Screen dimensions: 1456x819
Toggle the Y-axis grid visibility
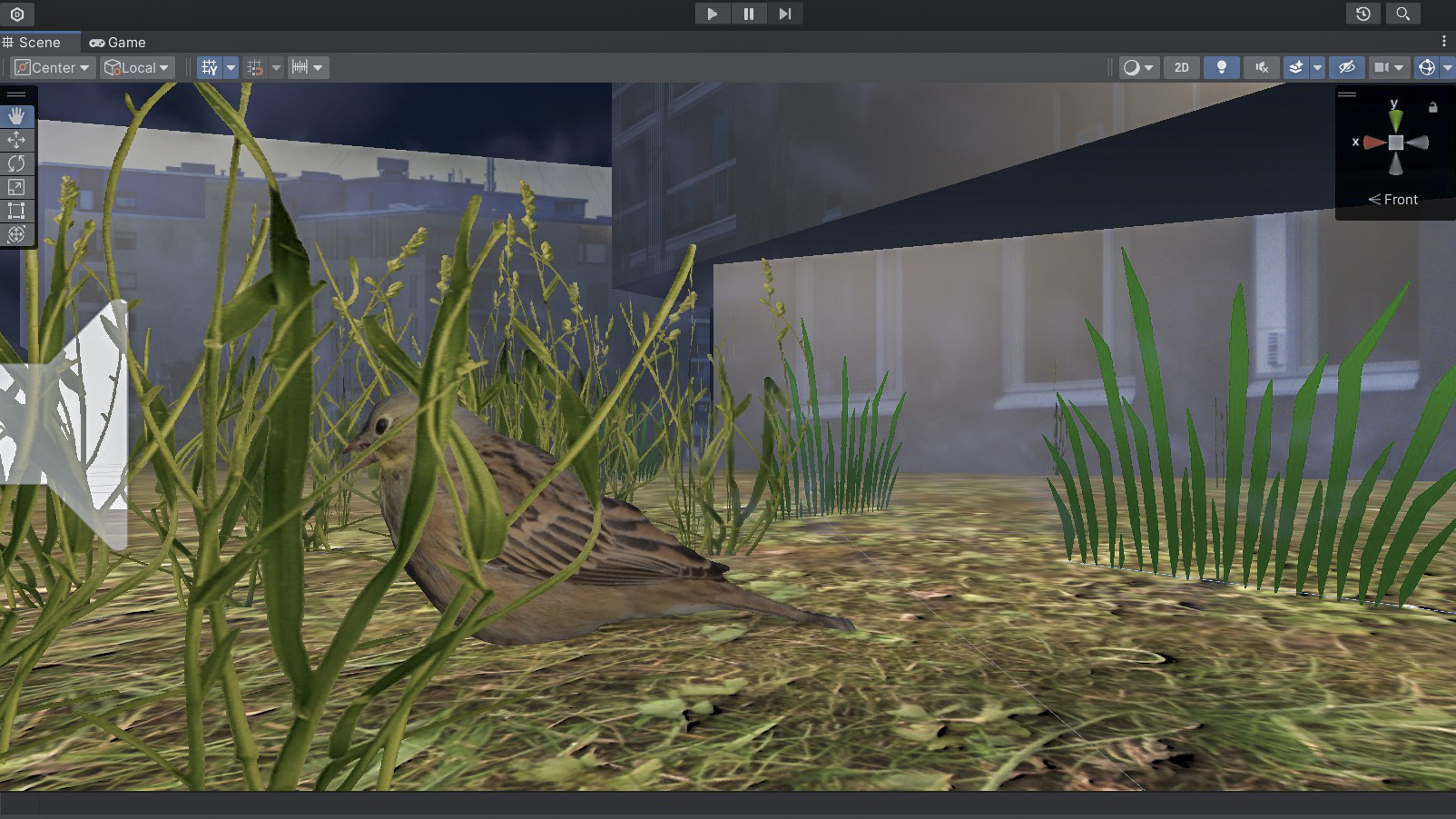210,67
